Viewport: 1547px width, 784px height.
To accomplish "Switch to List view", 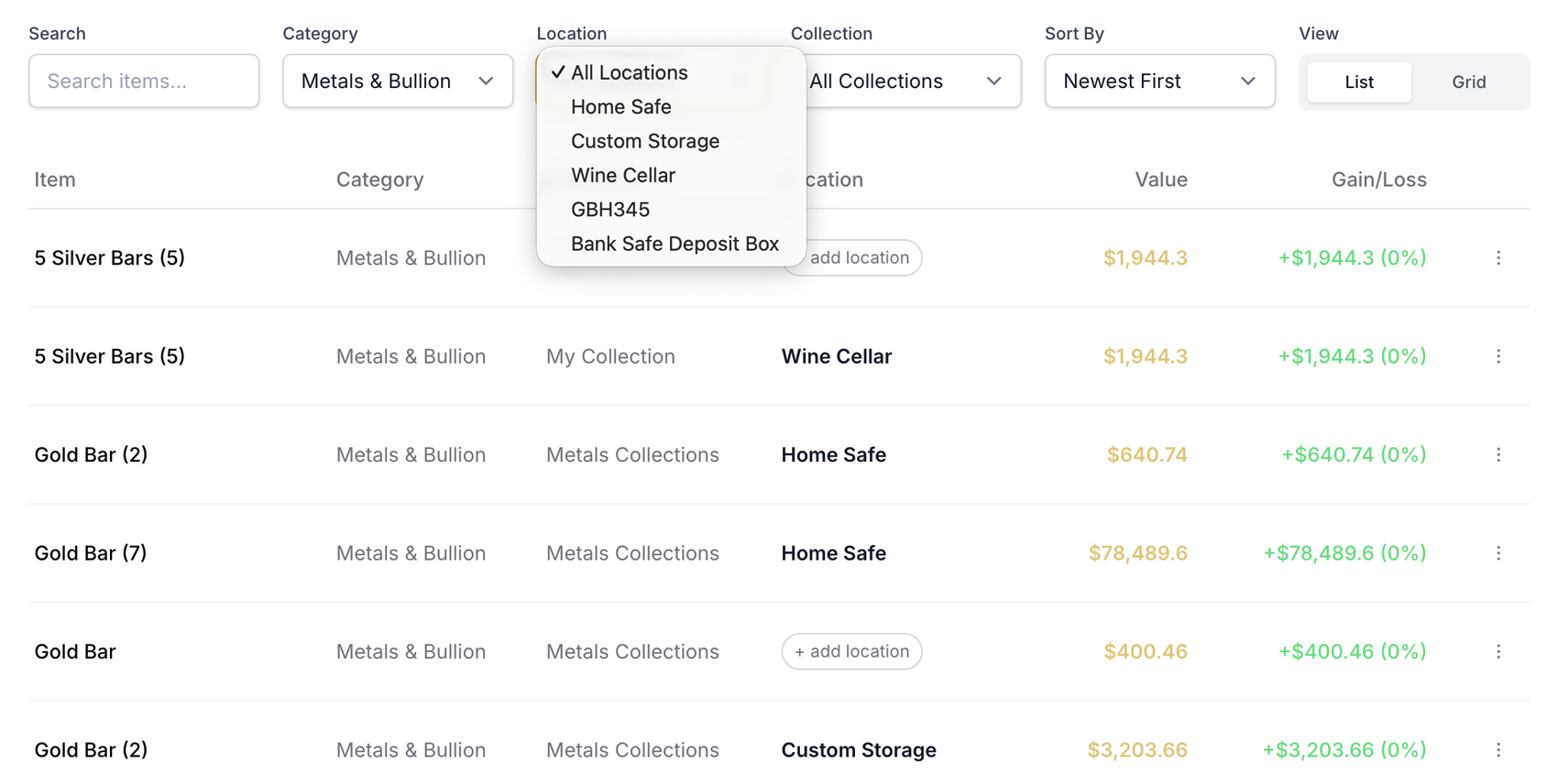I will coord(1358,82).
